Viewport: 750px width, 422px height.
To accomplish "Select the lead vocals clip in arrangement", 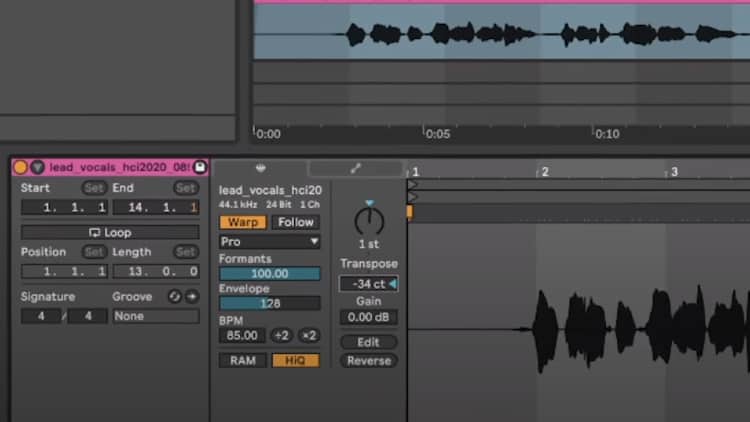I will (x=502, y=31).
